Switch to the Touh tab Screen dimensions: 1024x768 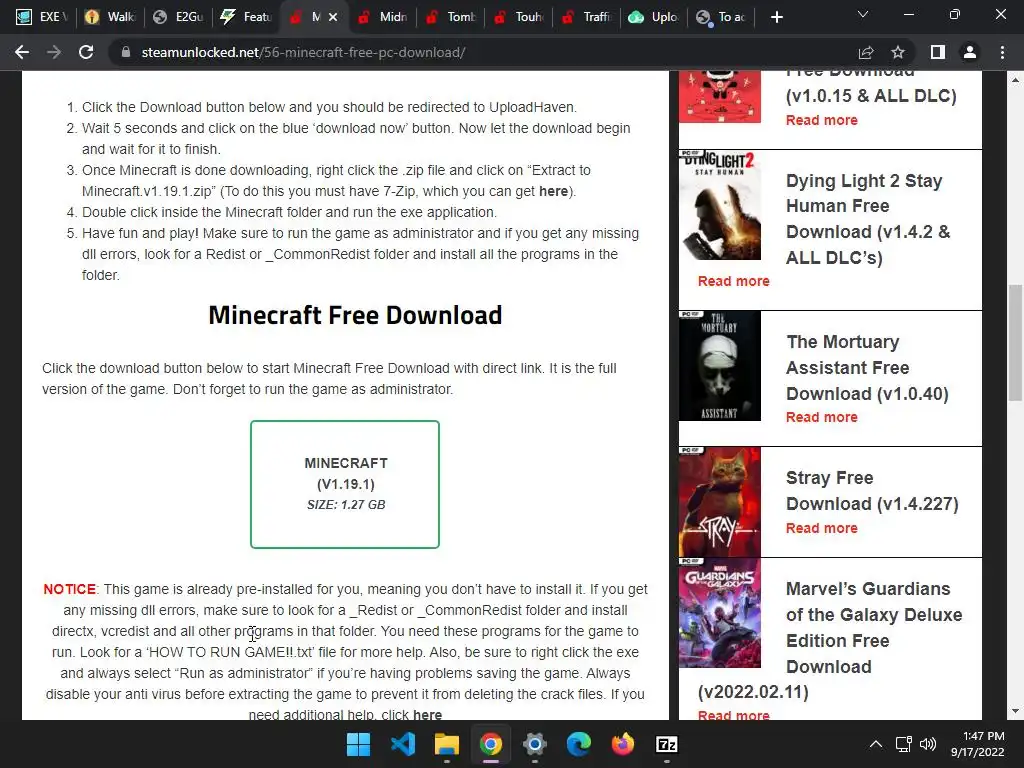pyautogui.click(x=519, y=17)
